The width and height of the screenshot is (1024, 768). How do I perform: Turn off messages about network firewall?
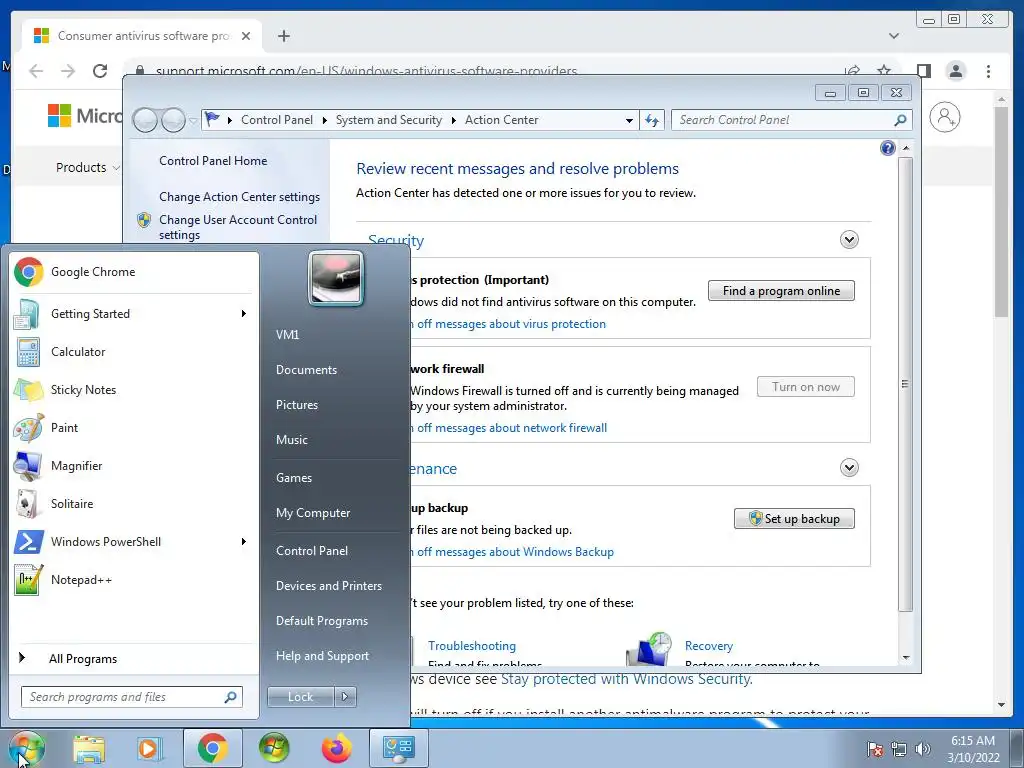click(x=509, y=428)
